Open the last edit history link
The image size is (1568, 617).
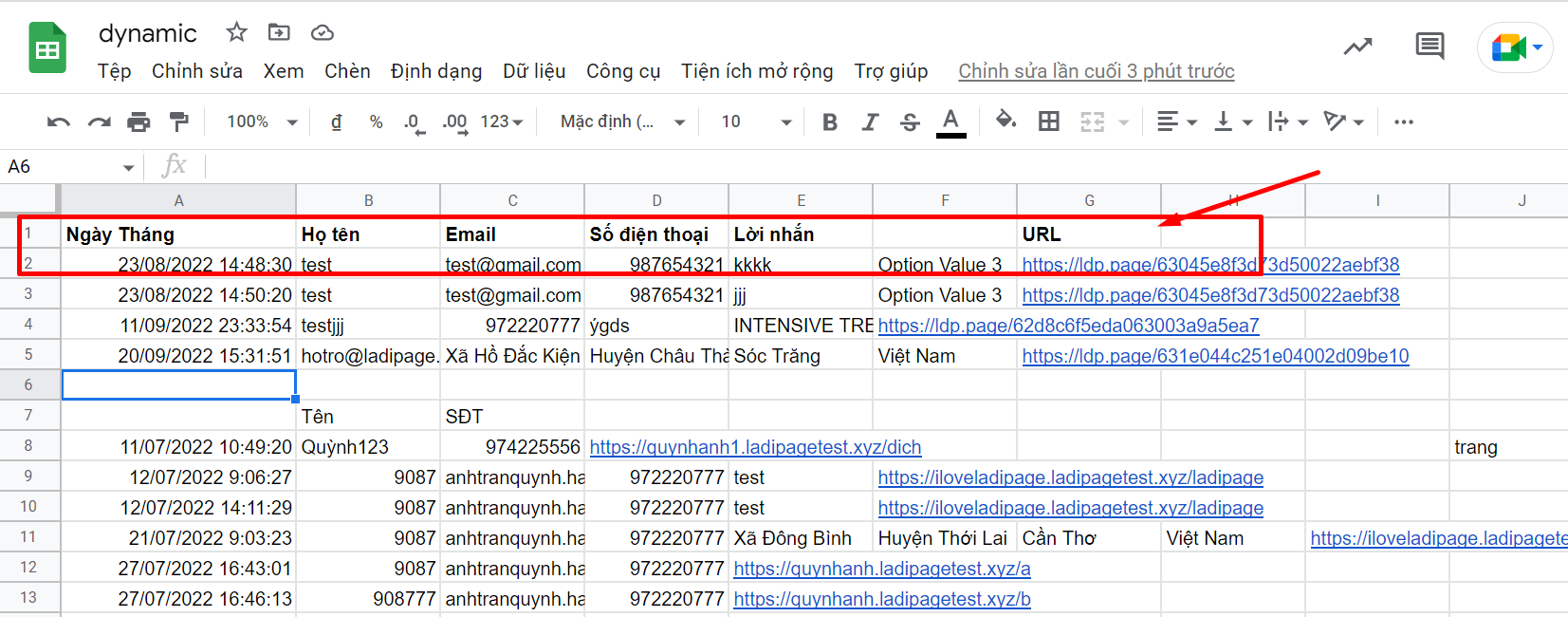(1096, 71)
